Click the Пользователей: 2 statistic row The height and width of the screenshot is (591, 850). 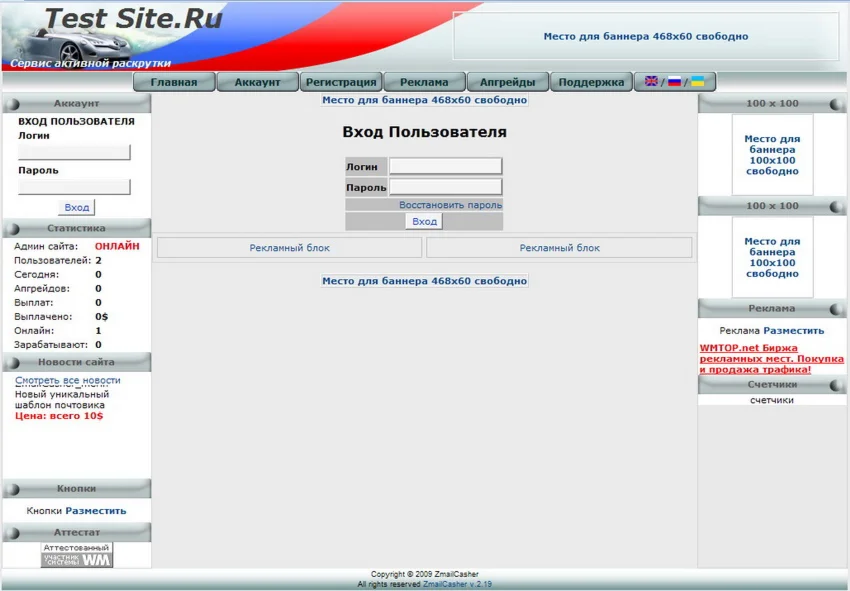coord(58,260)
